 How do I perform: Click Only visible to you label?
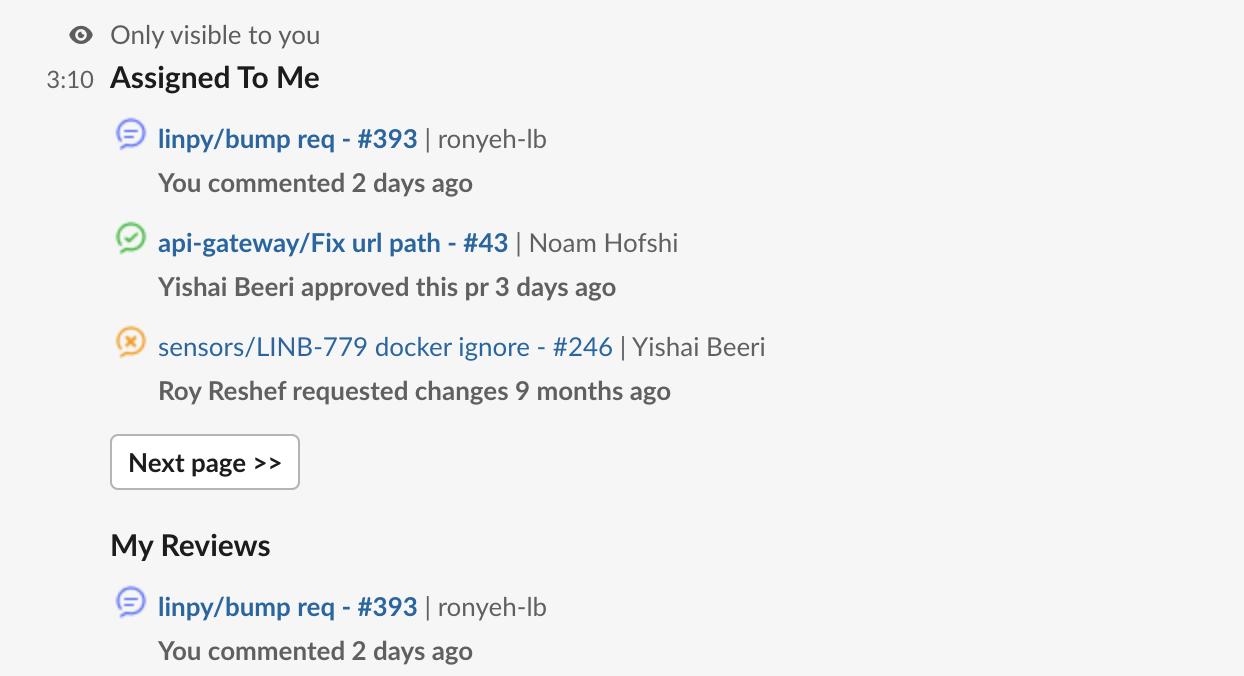point(216,36)
